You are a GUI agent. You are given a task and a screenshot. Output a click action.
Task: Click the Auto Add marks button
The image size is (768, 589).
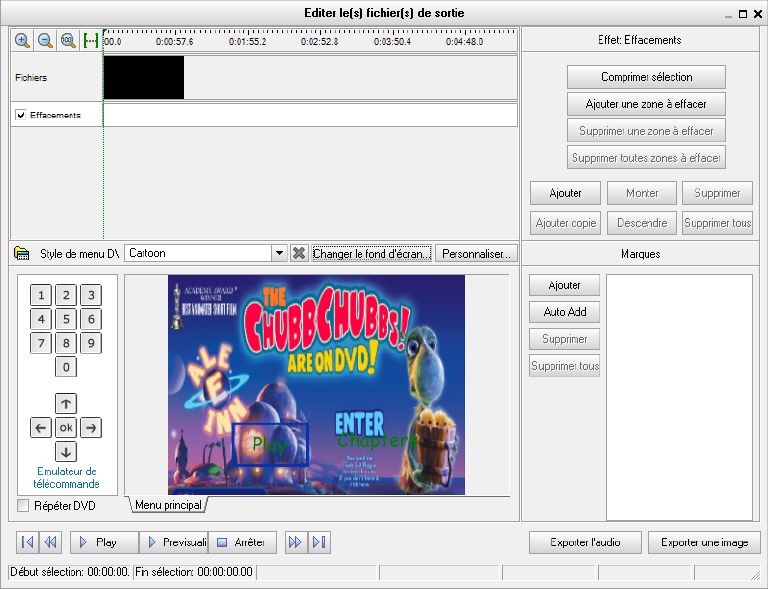564,312
